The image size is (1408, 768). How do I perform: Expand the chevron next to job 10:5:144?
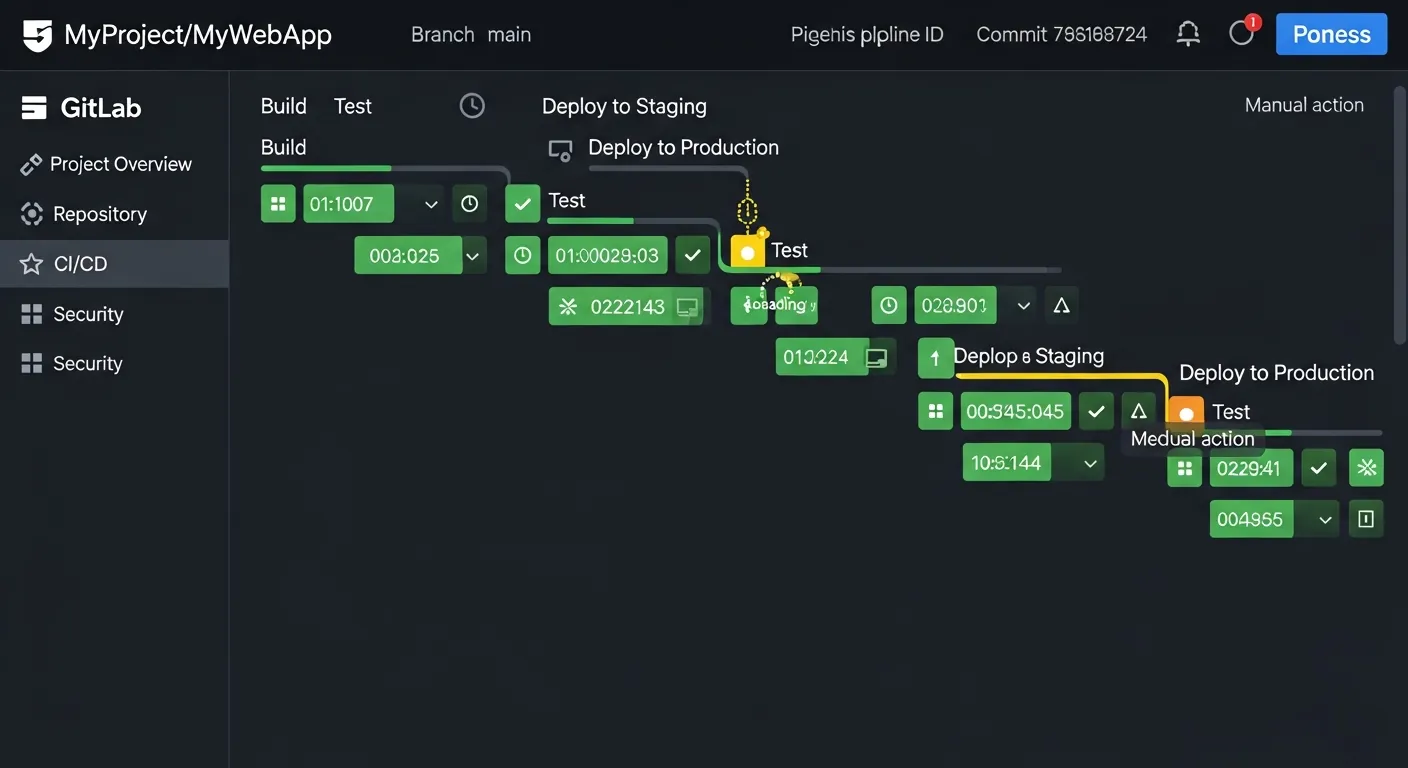(x=1089, y=462)
